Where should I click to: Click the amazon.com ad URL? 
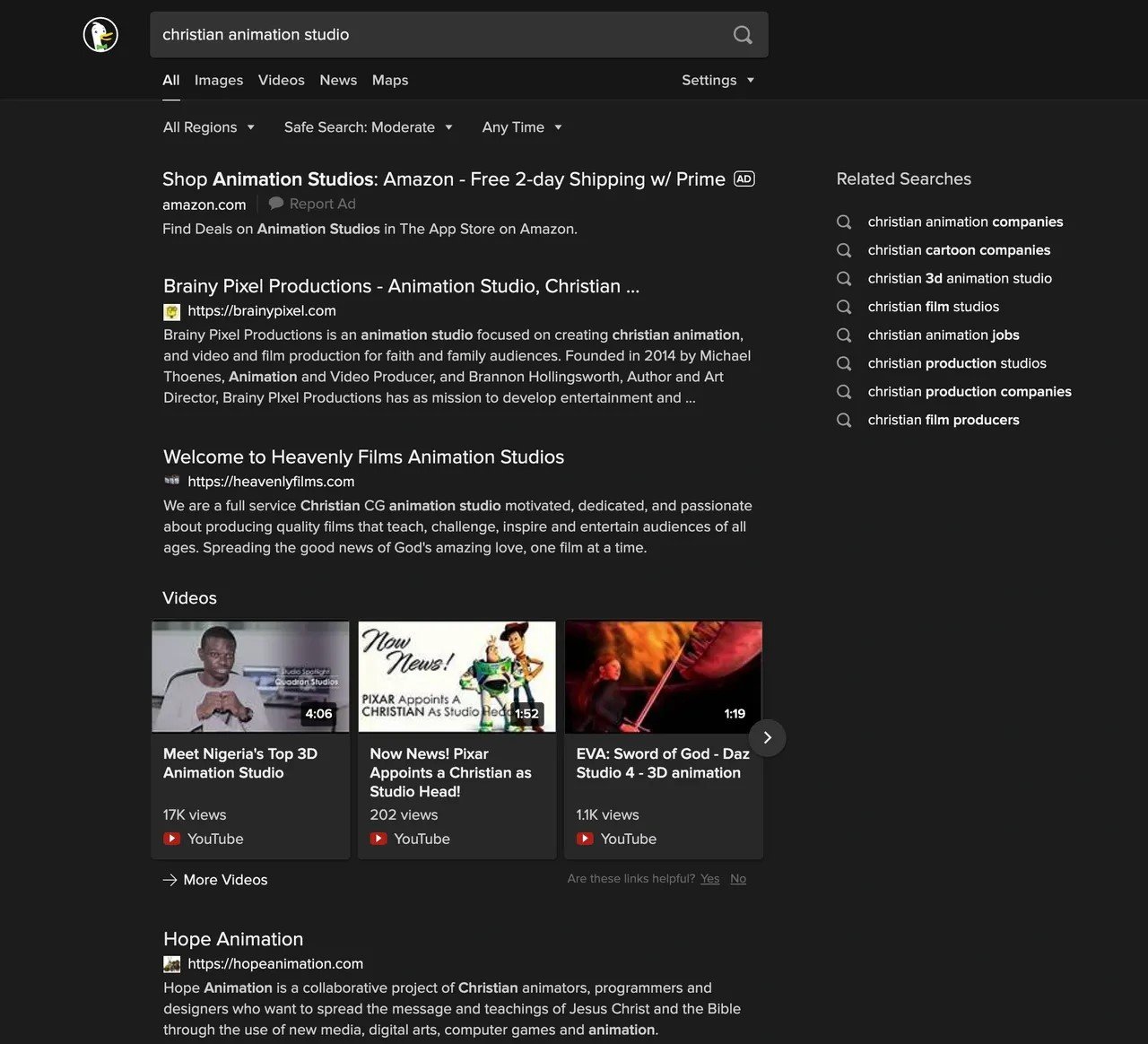204,204
